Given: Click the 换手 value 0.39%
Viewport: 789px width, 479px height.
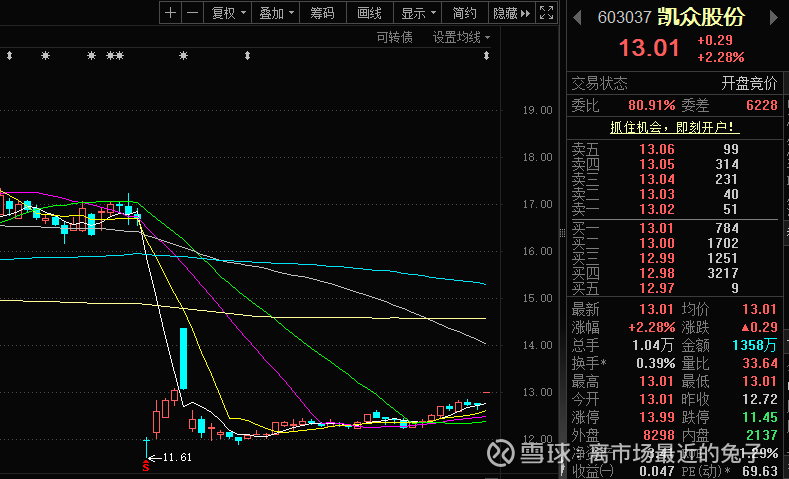Looking at the screenshot, I should tap(656, 363).
